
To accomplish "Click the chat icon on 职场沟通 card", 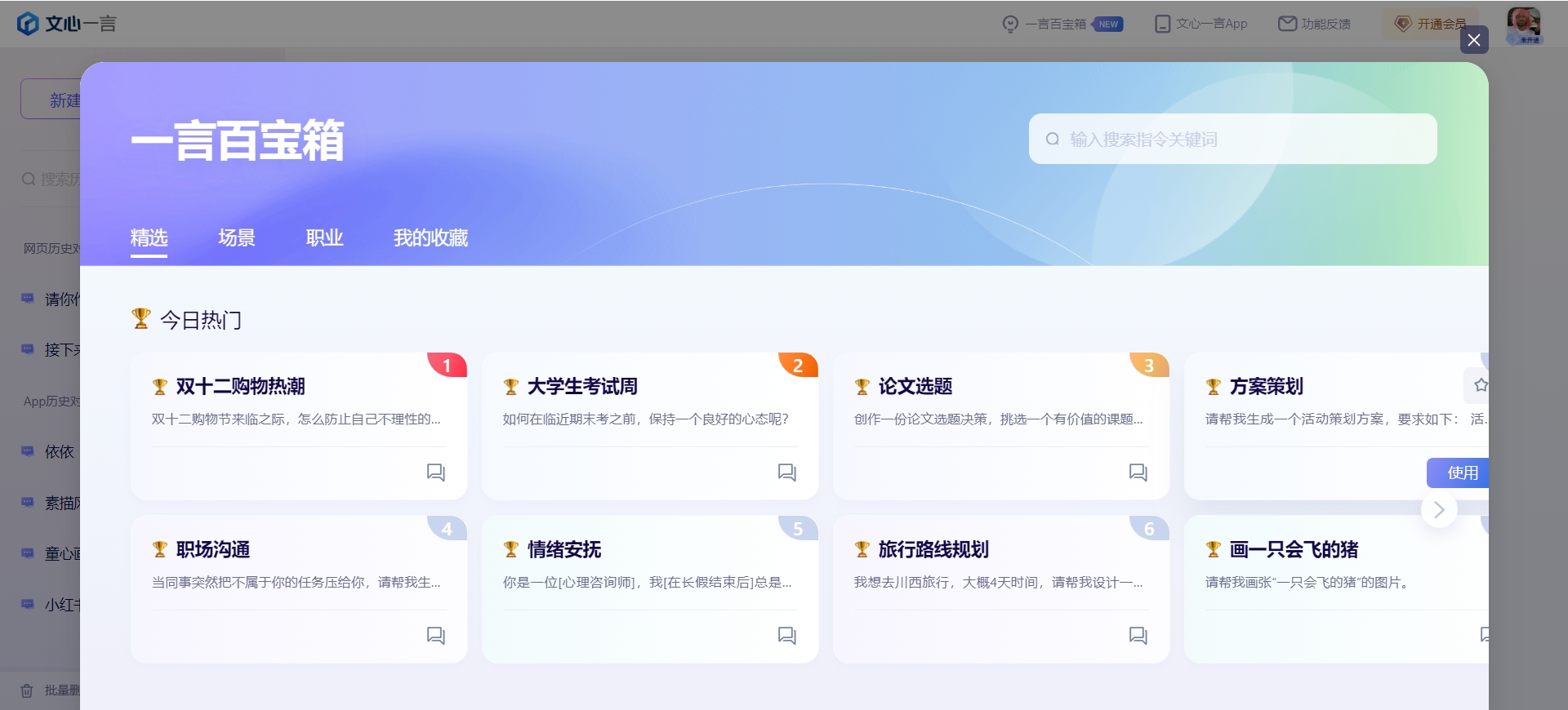I will click(x=436, y=636).
